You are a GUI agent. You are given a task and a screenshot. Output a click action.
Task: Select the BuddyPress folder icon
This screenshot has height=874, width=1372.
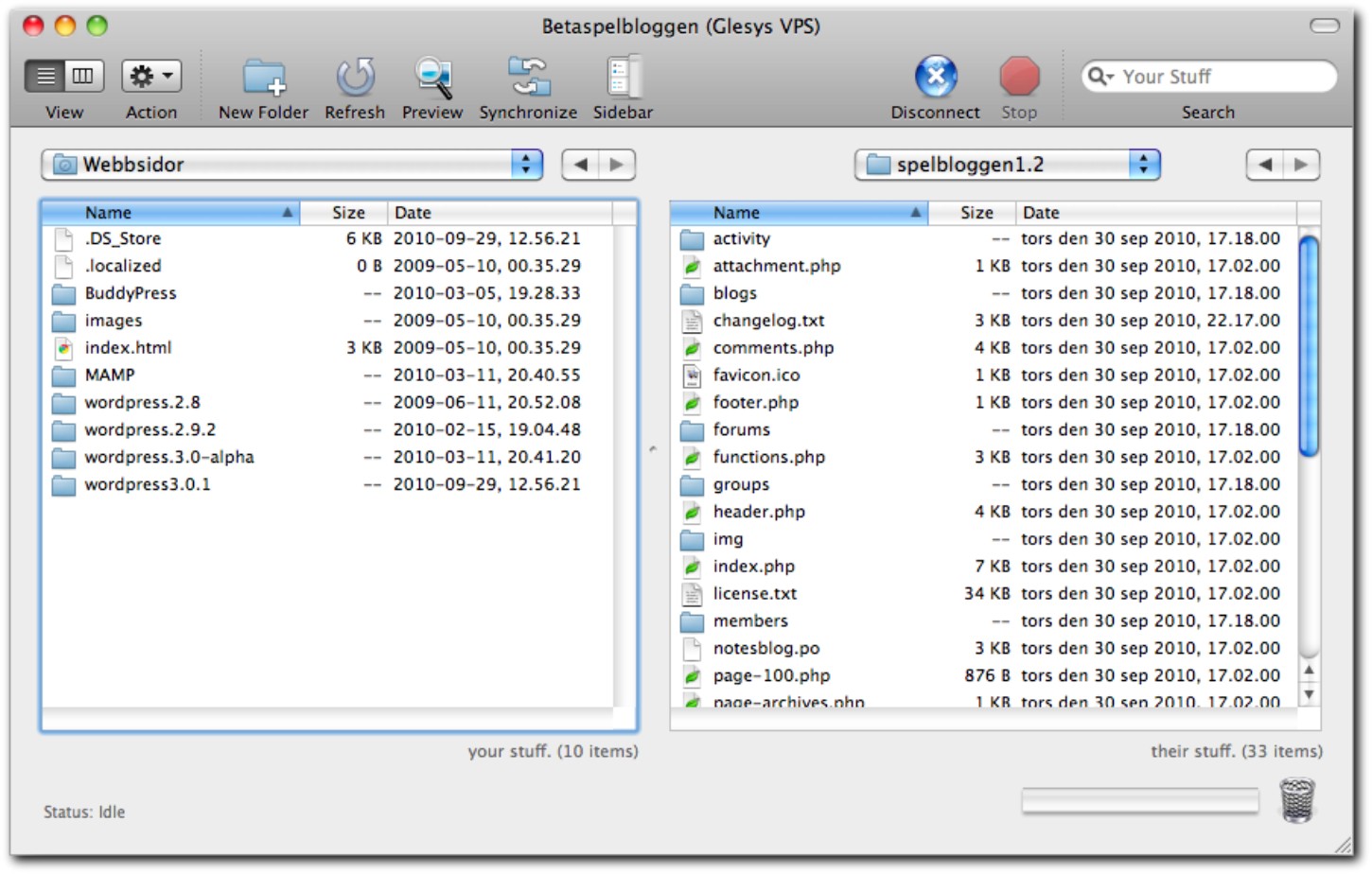coord(63,293)
